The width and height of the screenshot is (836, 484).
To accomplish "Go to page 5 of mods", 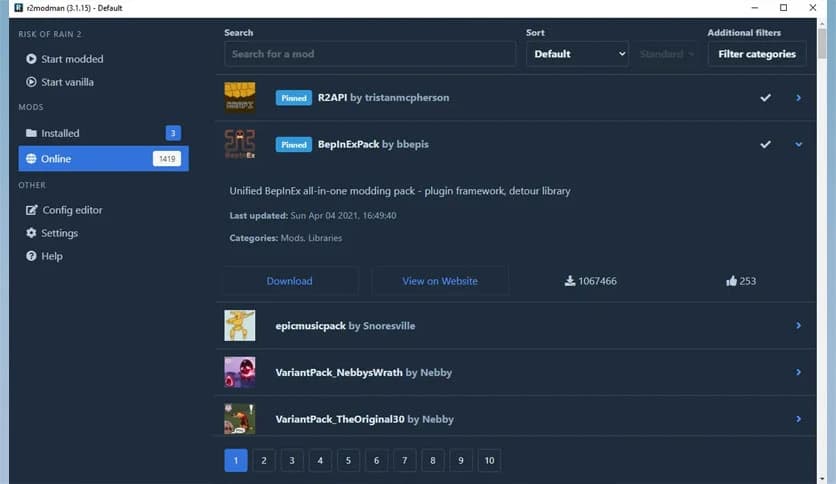I will (348, 460).
